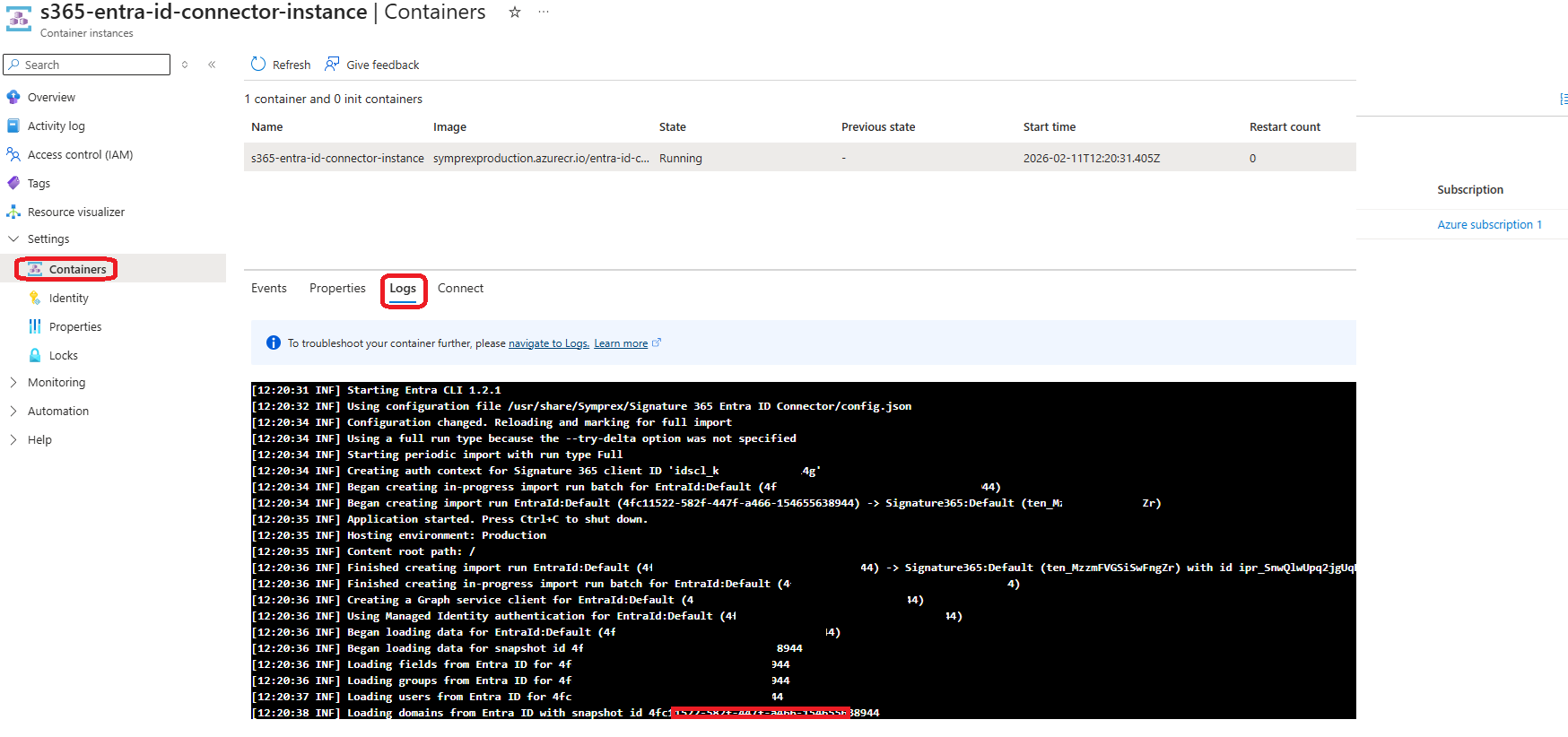
Task: Select the s365-entra-id-connector-instance container row
Action: (800, 158)
